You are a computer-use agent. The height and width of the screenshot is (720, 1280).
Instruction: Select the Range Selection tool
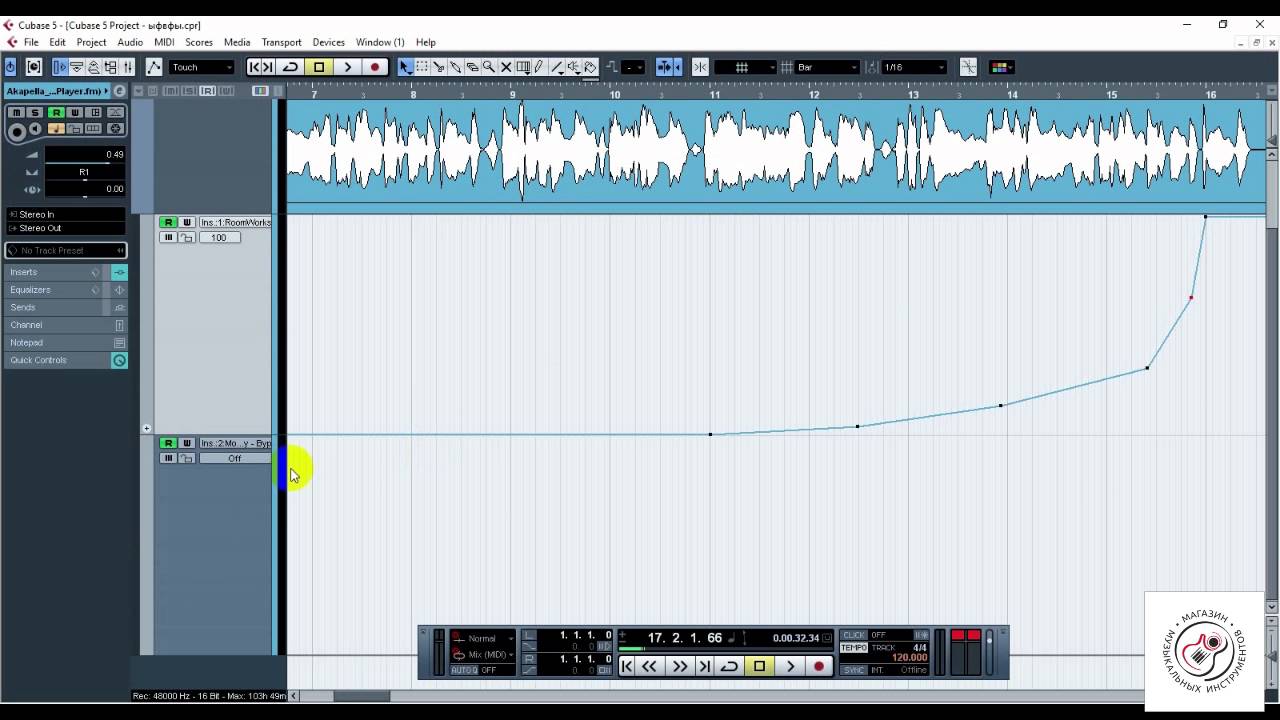(422, 67)
